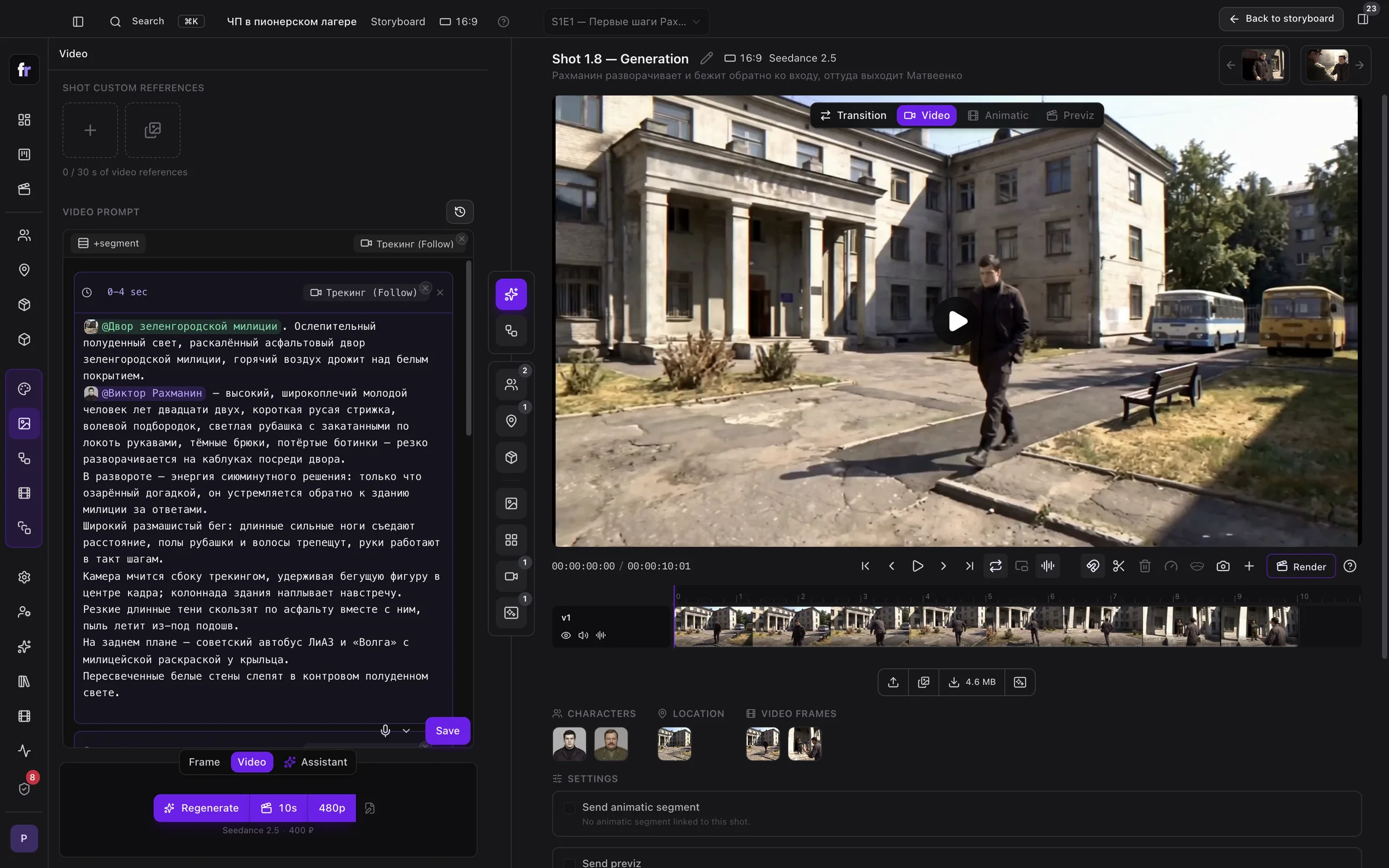Edit shot title with the pencil icon
The image size is (1389, 868).
click(706, 58)
